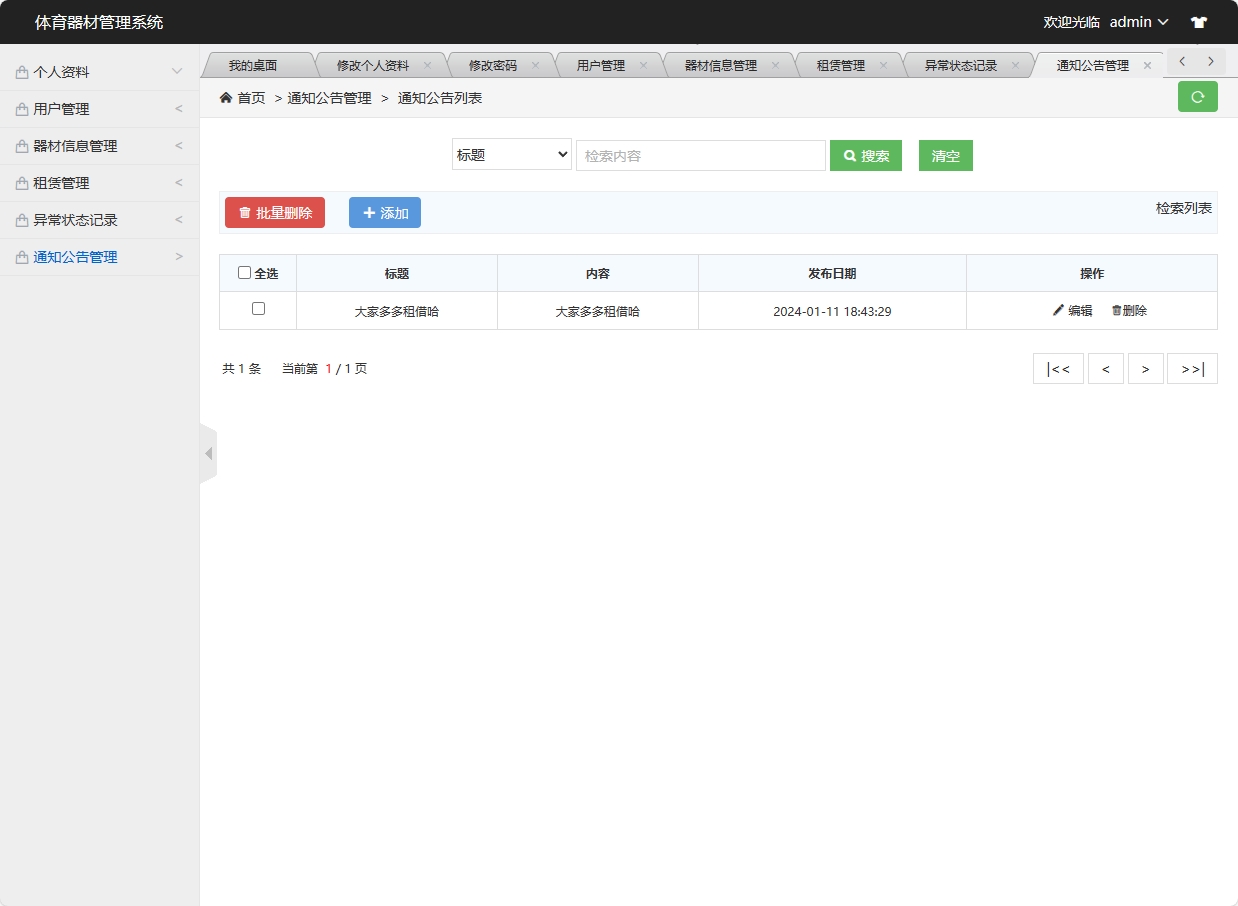
Task: Click the home icon next to 首页 breadcrumb
Action: (227, 98)
